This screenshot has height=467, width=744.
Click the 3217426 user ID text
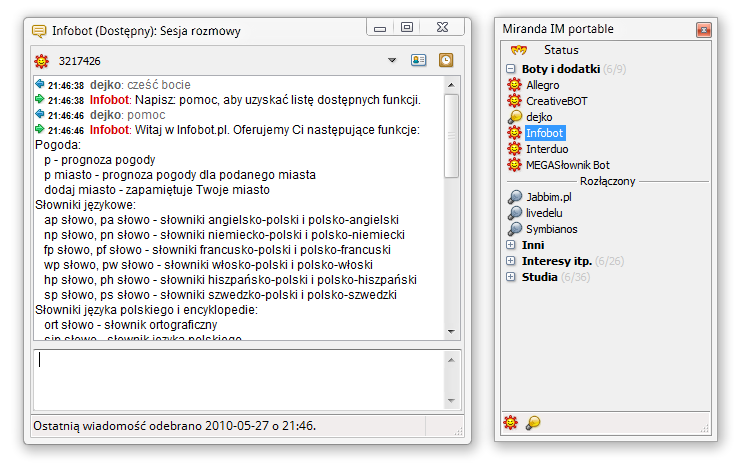click(80, 61)
